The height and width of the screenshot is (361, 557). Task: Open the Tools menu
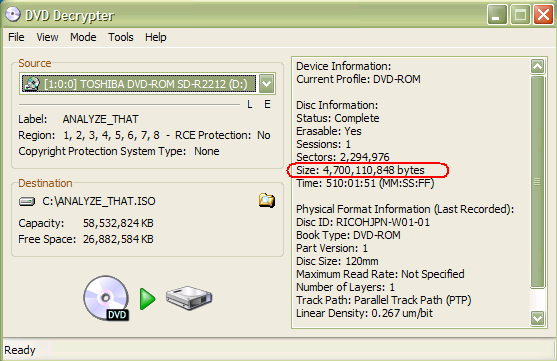pos(121,37)
